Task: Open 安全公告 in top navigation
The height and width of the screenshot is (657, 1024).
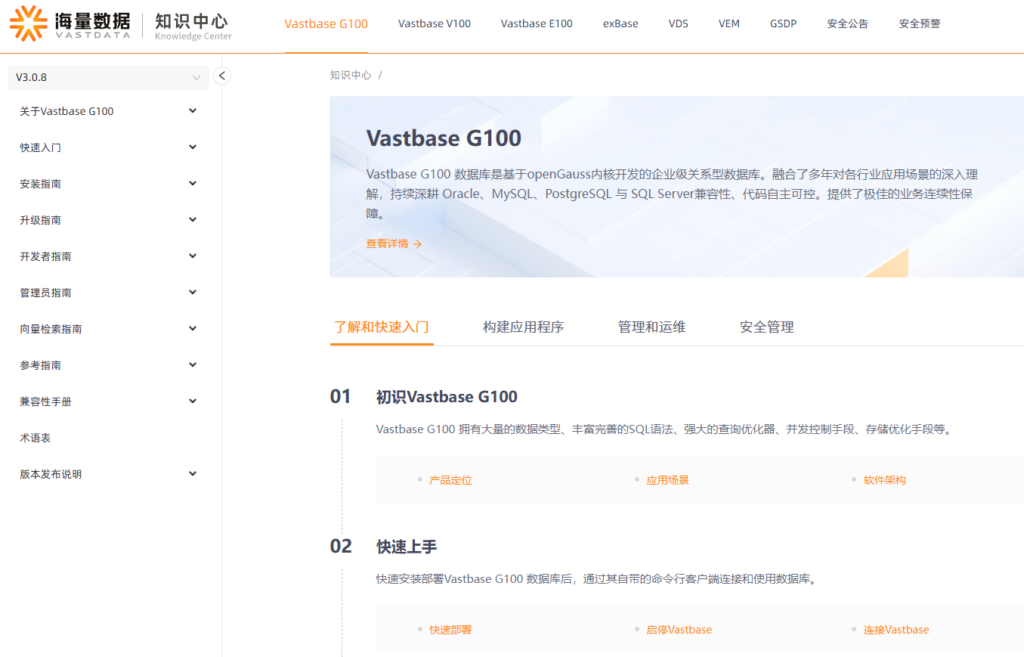Action: 848,24
